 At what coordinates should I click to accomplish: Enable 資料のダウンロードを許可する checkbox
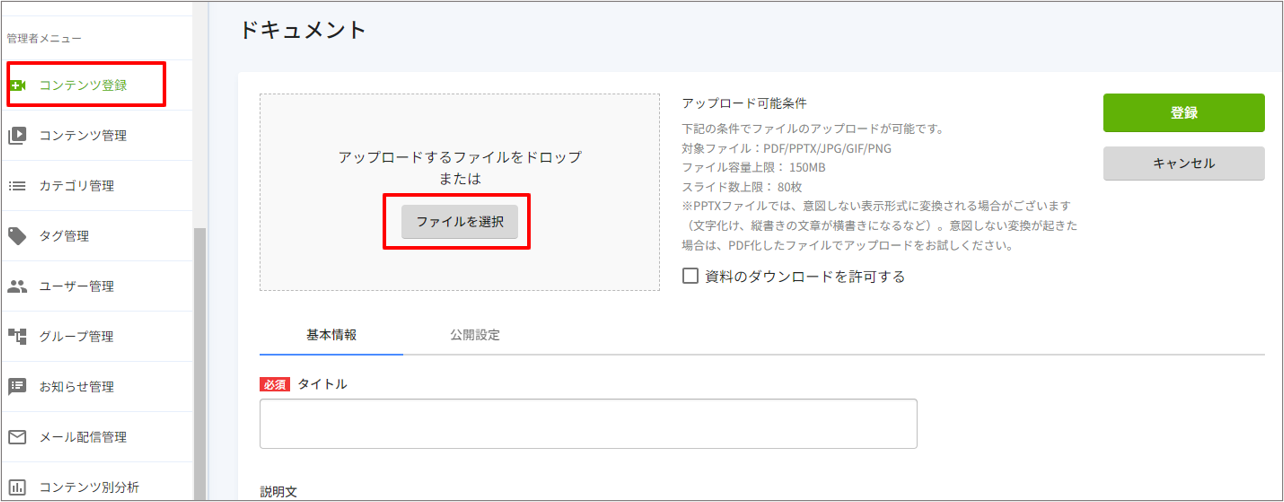click(690, 276)
